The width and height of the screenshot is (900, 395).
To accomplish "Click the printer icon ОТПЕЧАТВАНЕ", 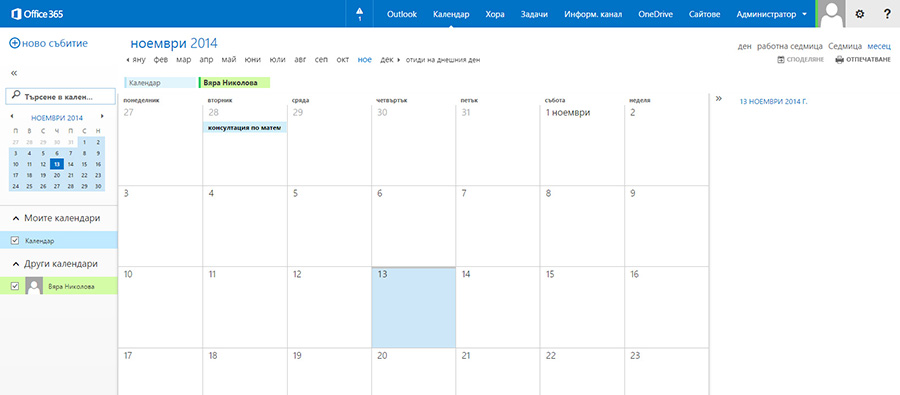I will click(x=839, y=60).
